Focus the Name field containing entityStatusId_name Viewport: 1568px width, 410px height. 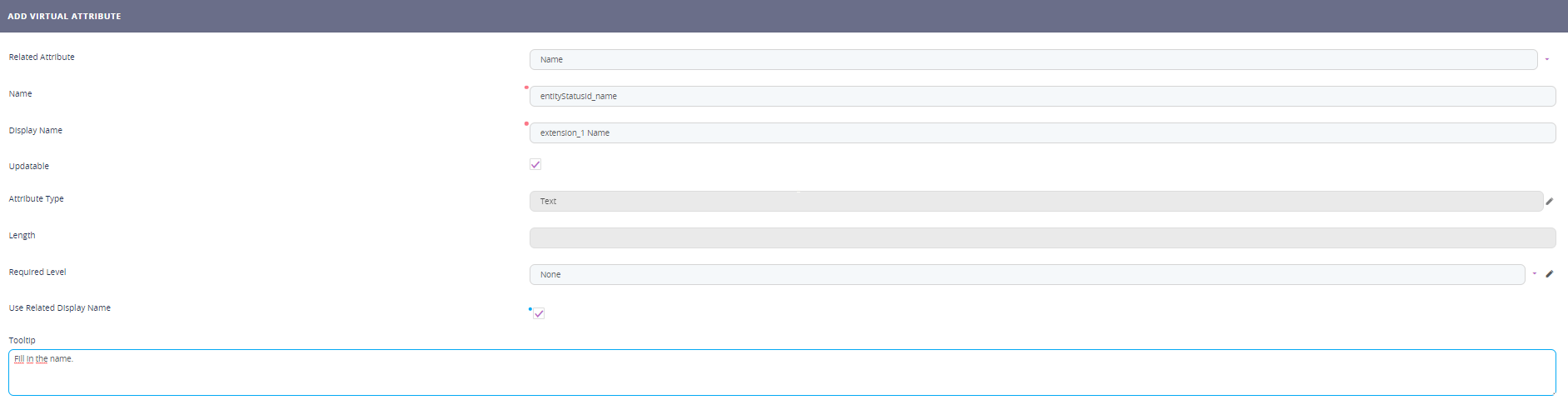pyautogui.click(x=1042, y=97)
